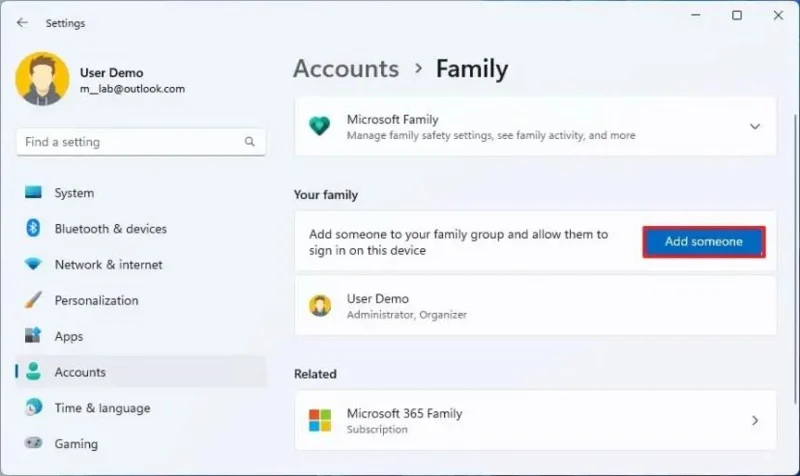The image size is (800, 476).
Task: Click the 'Related' heading
Action: [315, 374]
